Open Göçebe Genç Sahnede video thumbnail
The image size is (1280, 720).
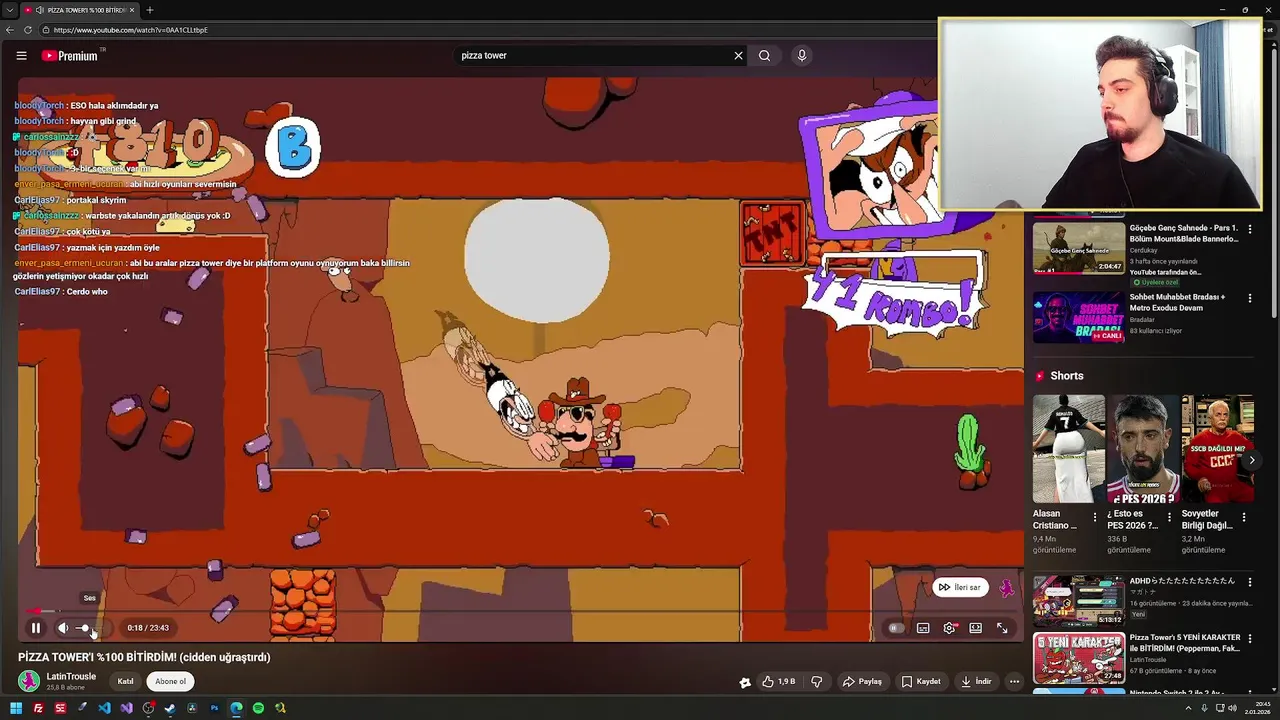1079,248
